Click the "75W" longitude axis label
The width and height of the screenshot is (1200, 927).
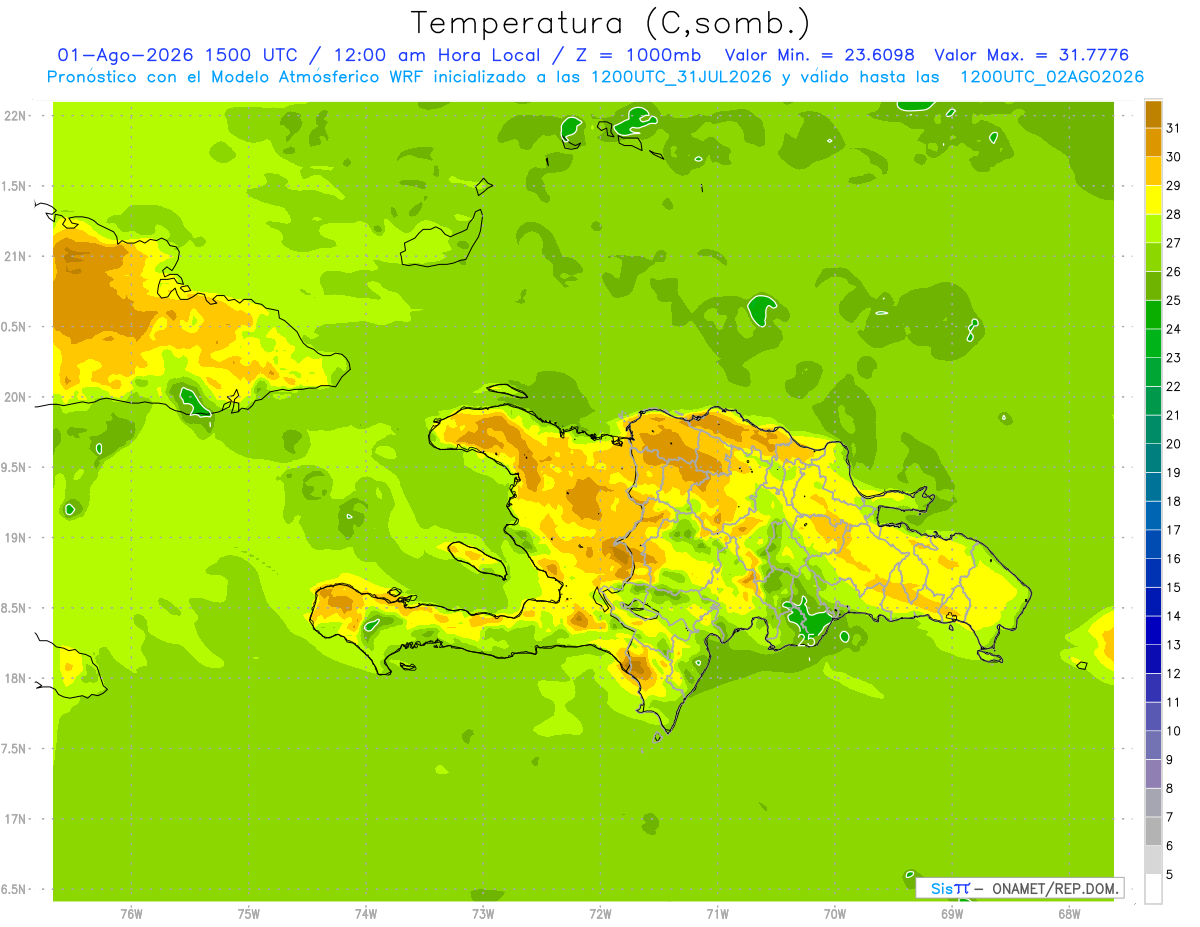click(x=249, y=914)
